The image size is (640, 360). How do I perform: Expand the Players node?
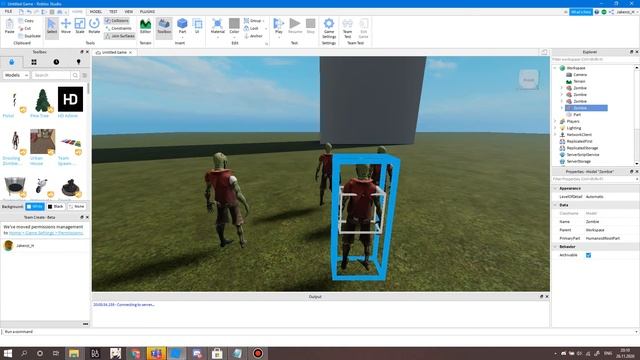(555, 121)
